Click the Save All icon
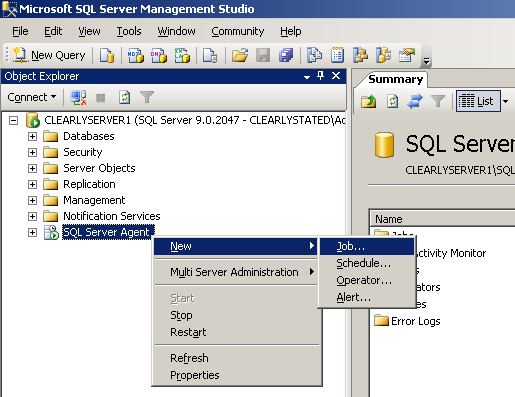 286,55
